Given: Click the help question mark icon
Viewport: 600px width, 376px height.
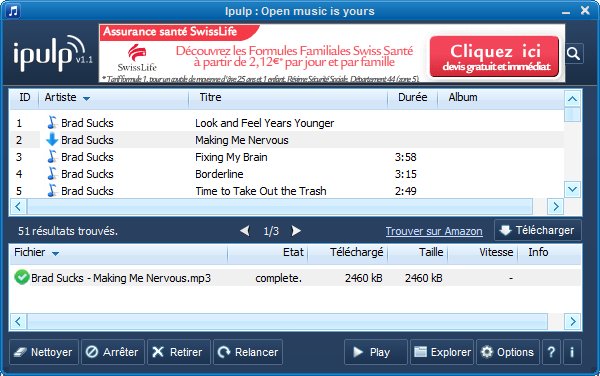Looking at the screenshot, I should point(551,352).
